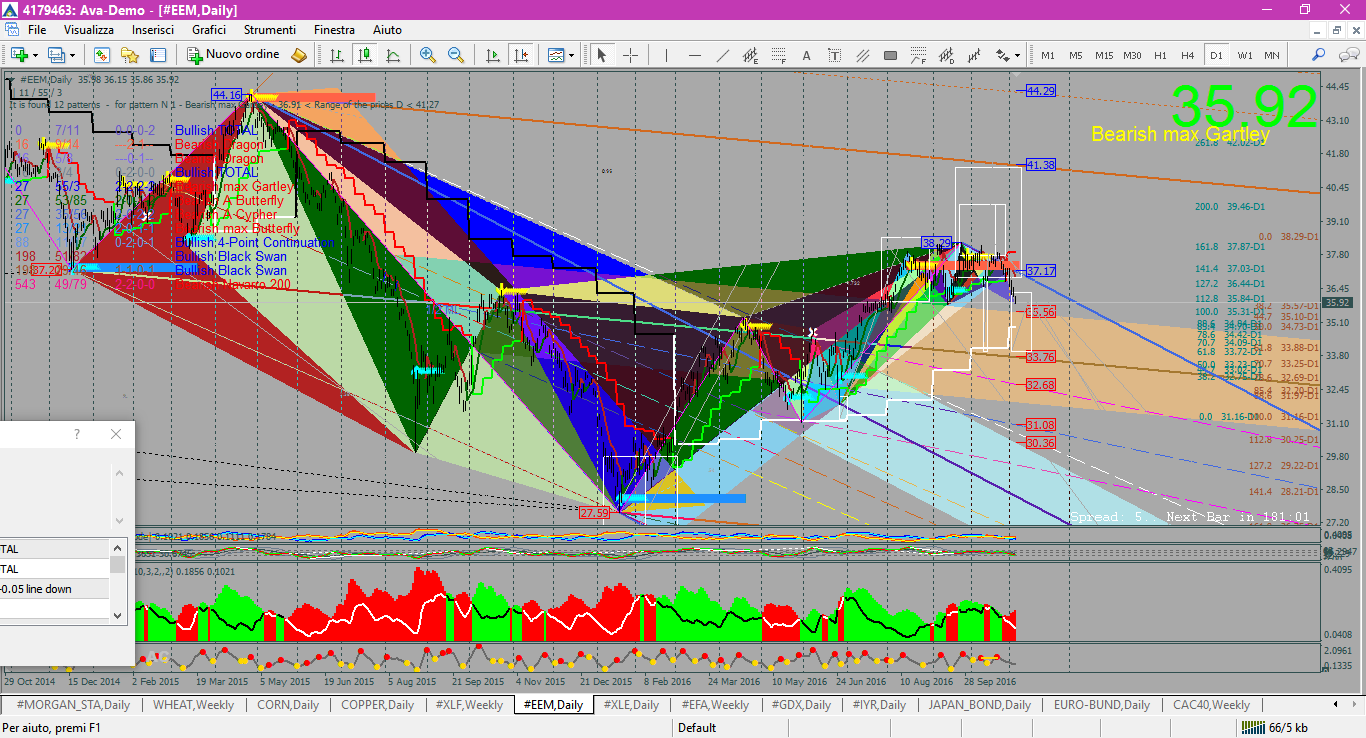This screenshot has width=1366, height=738.
Task: Open the chat community icon
Action: pyautogui.click(x=1349, y=55)
